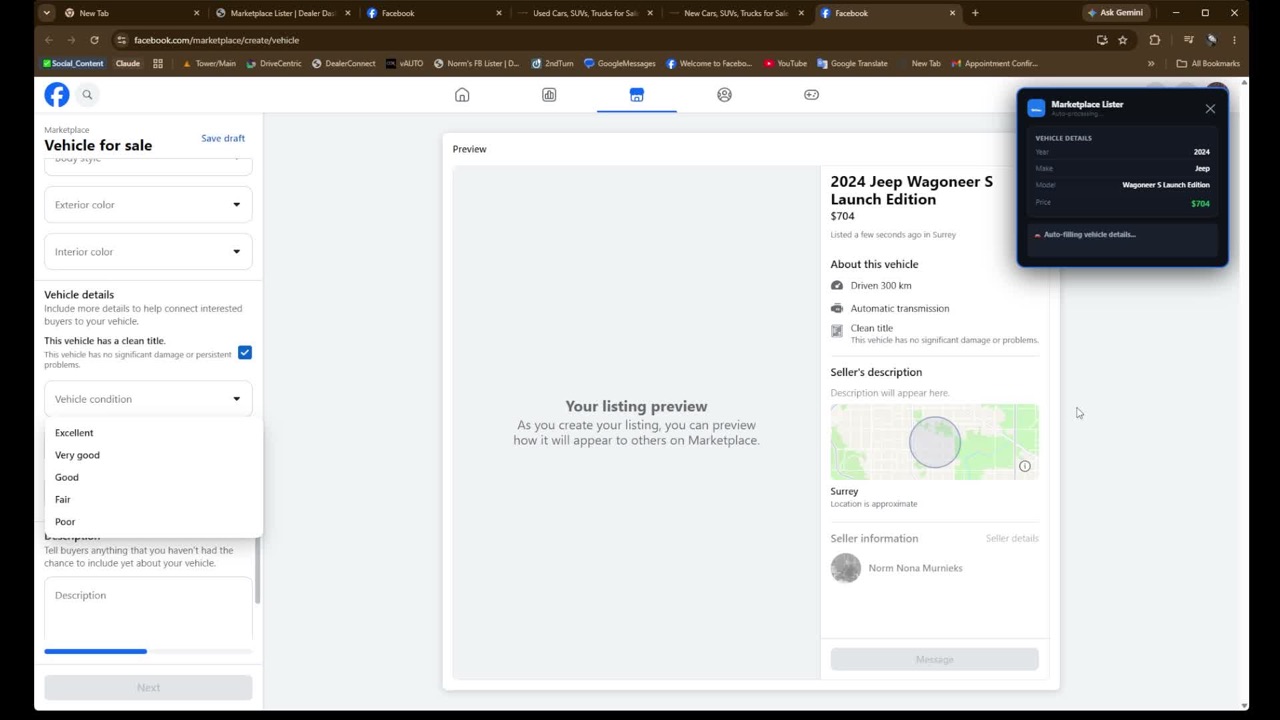Open a new browser tab with plus

pos(975,13)
